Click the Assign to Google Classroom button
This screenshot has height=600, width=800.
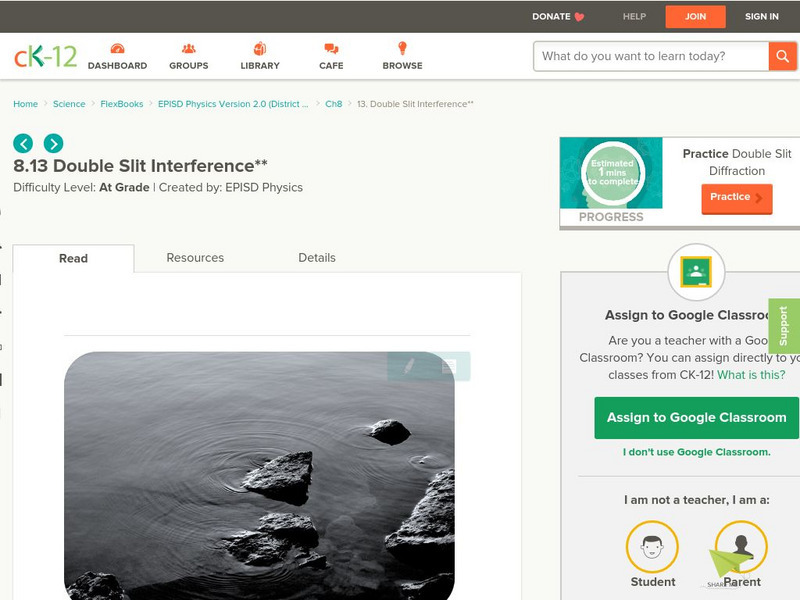point(696,418)
